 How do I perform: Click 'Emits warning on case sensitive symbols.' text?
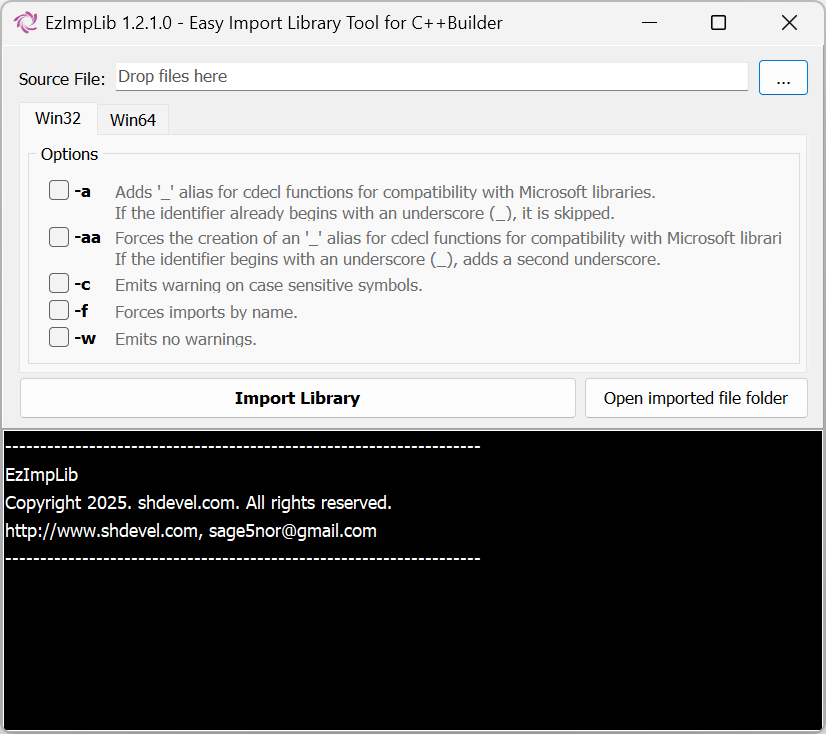pyautogui.click(x=269, y=285)
